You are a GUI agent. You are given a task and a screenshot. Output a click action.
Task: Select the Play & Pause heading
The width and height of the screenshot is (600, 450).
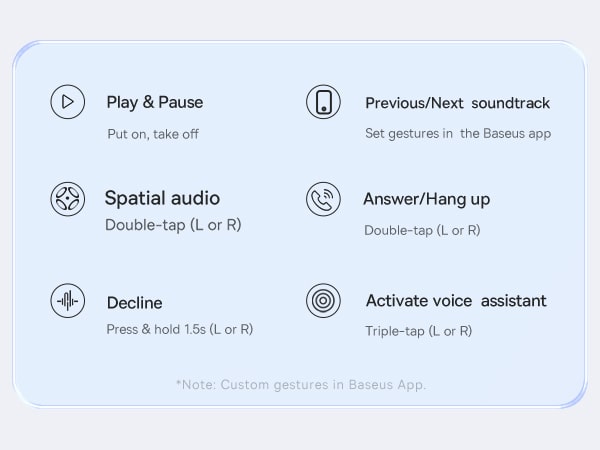[x=155, y=102]
